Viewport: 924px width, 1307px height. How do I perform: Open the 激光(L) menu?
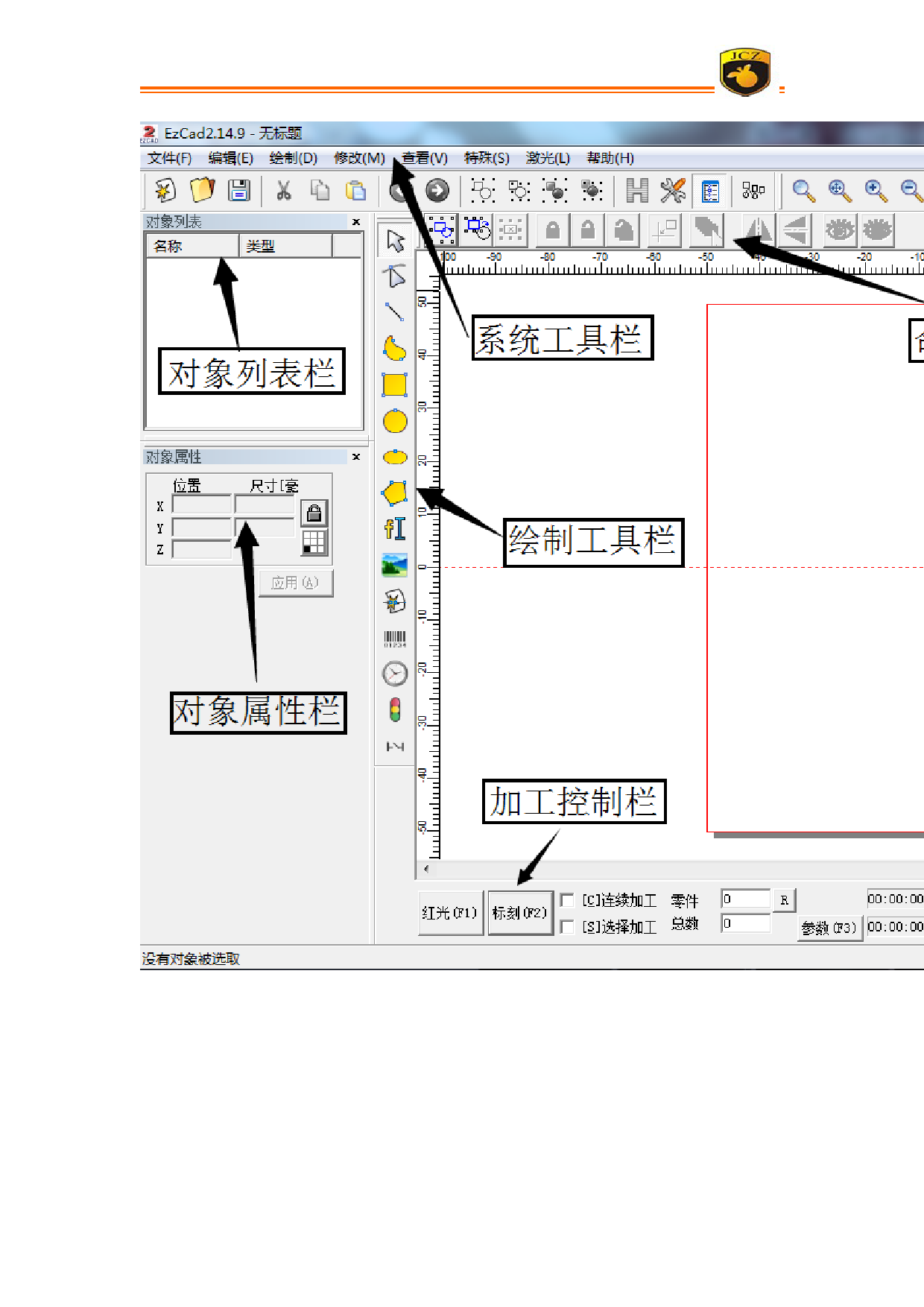click(x=548, y=158)
